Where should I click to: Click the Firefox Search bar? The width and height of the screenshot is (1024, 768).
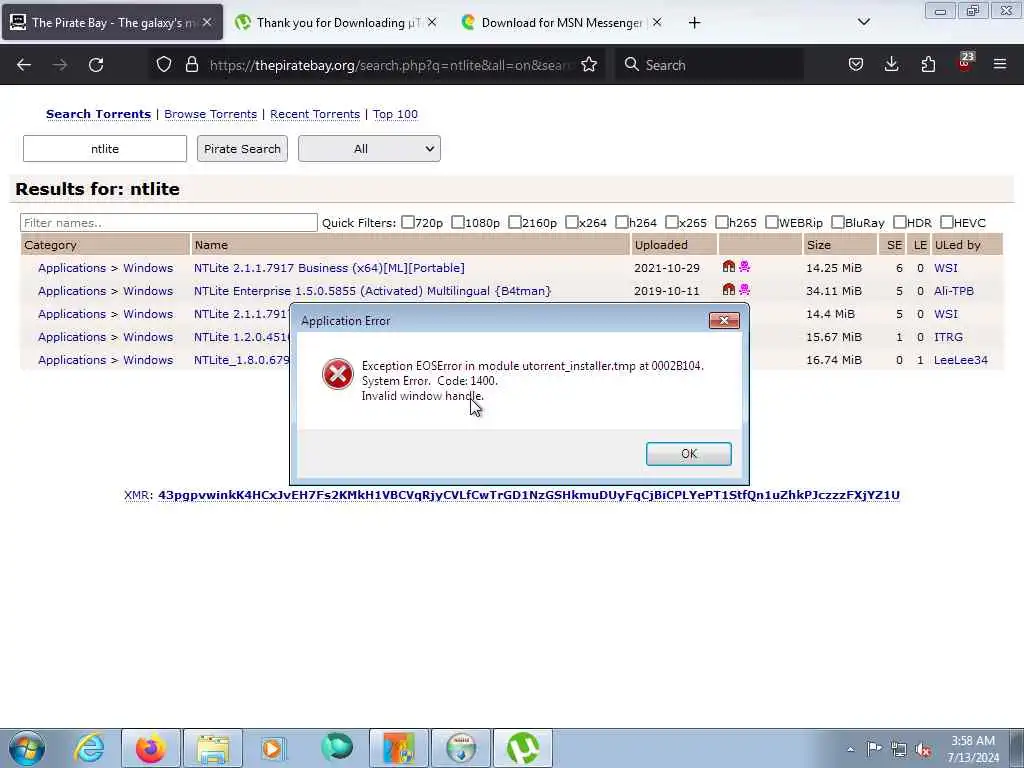point(709,65)
